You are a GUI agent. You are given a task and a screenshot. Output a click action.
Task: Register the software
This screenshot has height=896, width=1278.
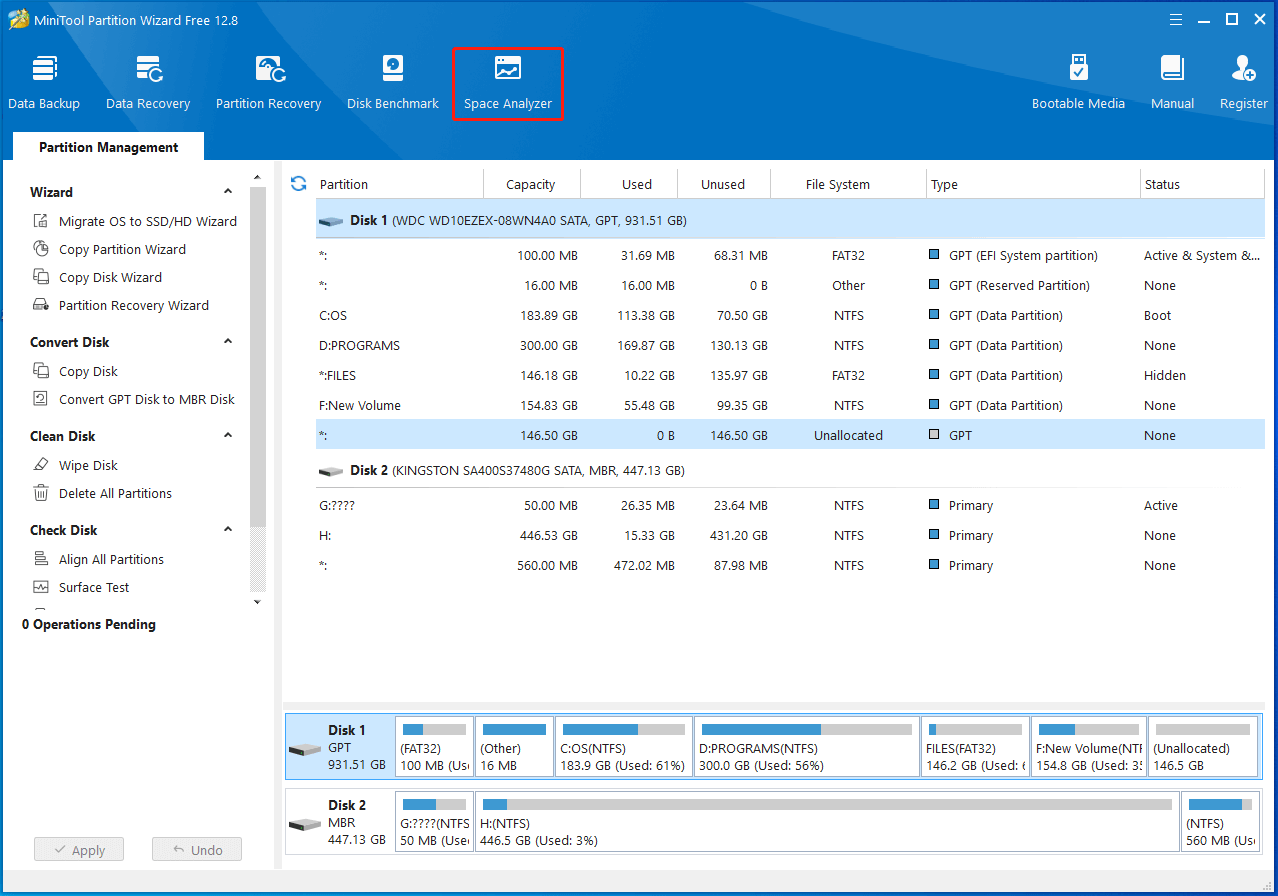1243,80
